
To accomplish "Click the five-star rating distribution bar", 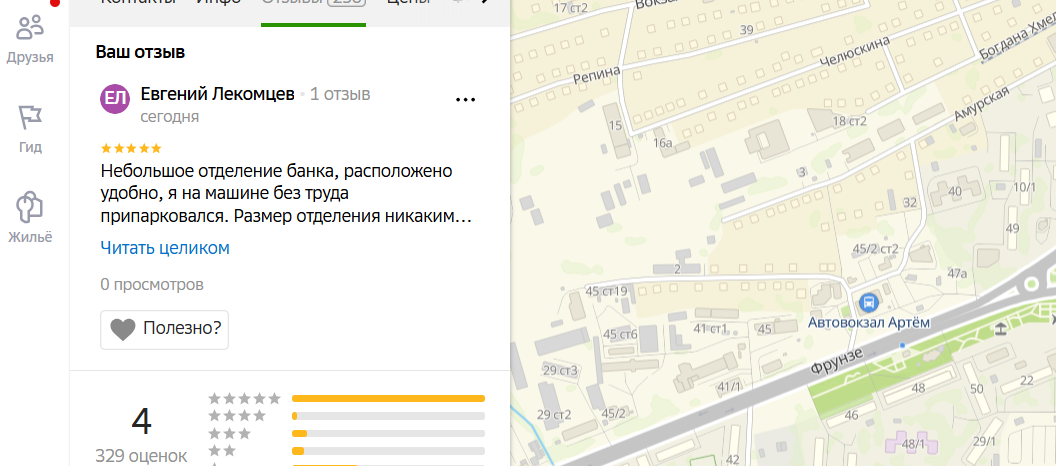I will (388, 399).
